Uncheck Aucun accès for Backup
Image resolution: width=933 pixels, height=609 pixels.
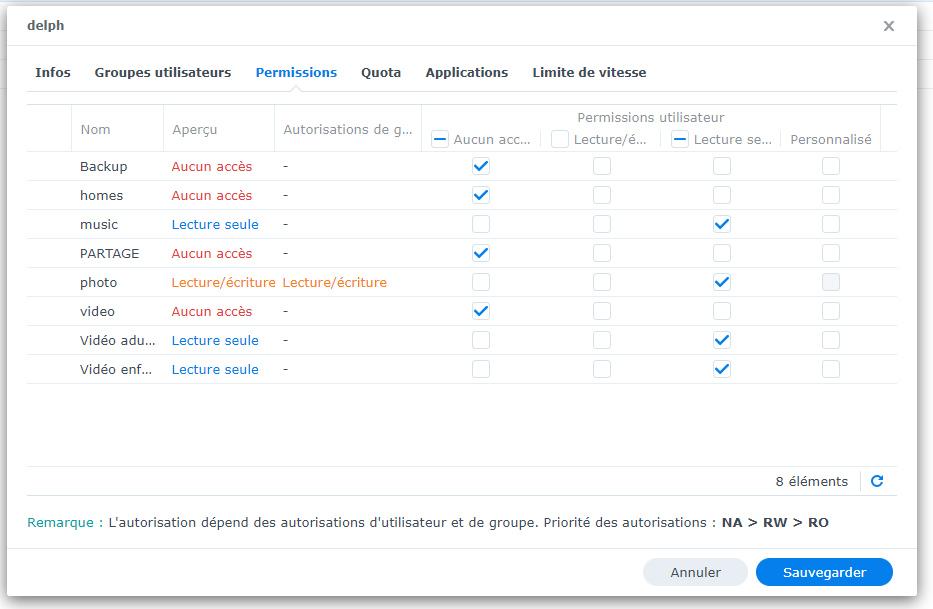tap(481, 166)
